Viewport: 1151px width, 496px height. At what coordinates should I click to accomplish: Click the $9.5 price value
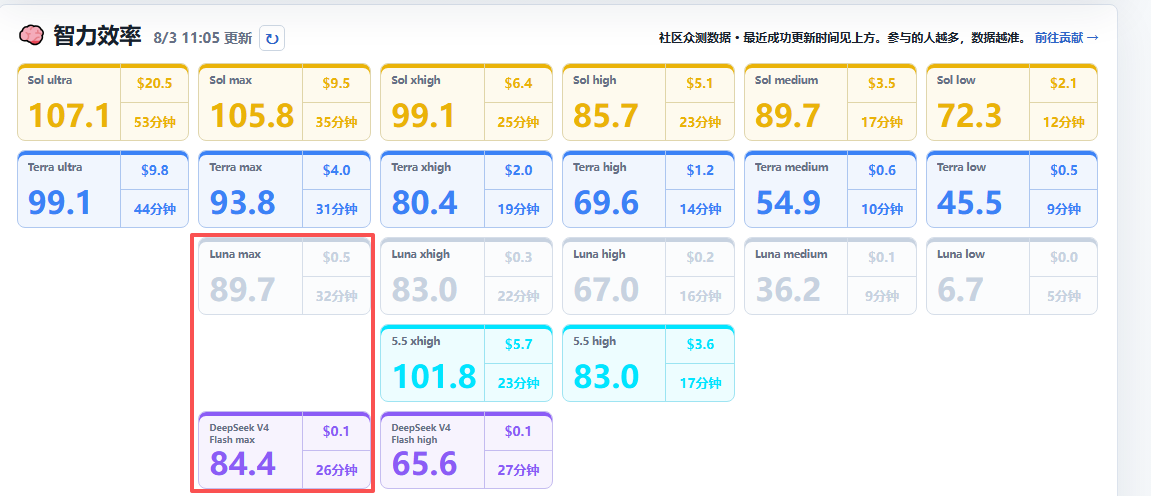coord(336,84)
